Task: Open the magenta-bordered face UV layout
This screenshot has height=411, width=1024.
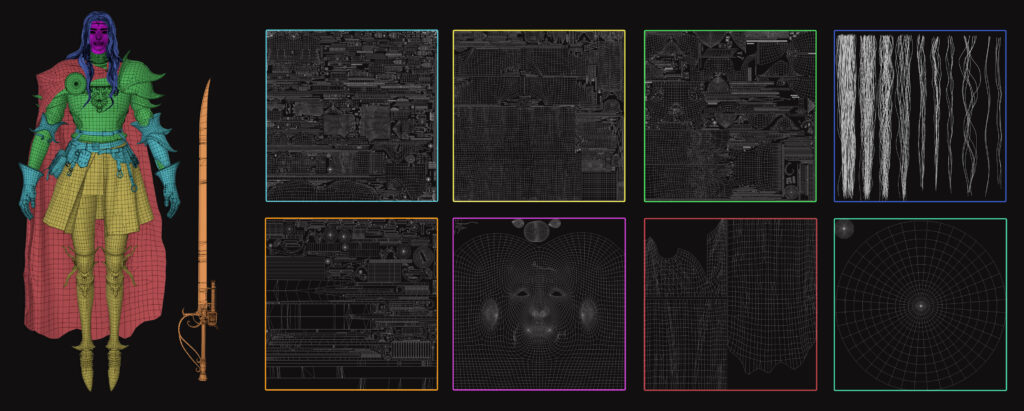Action: (x=539, y=304)
